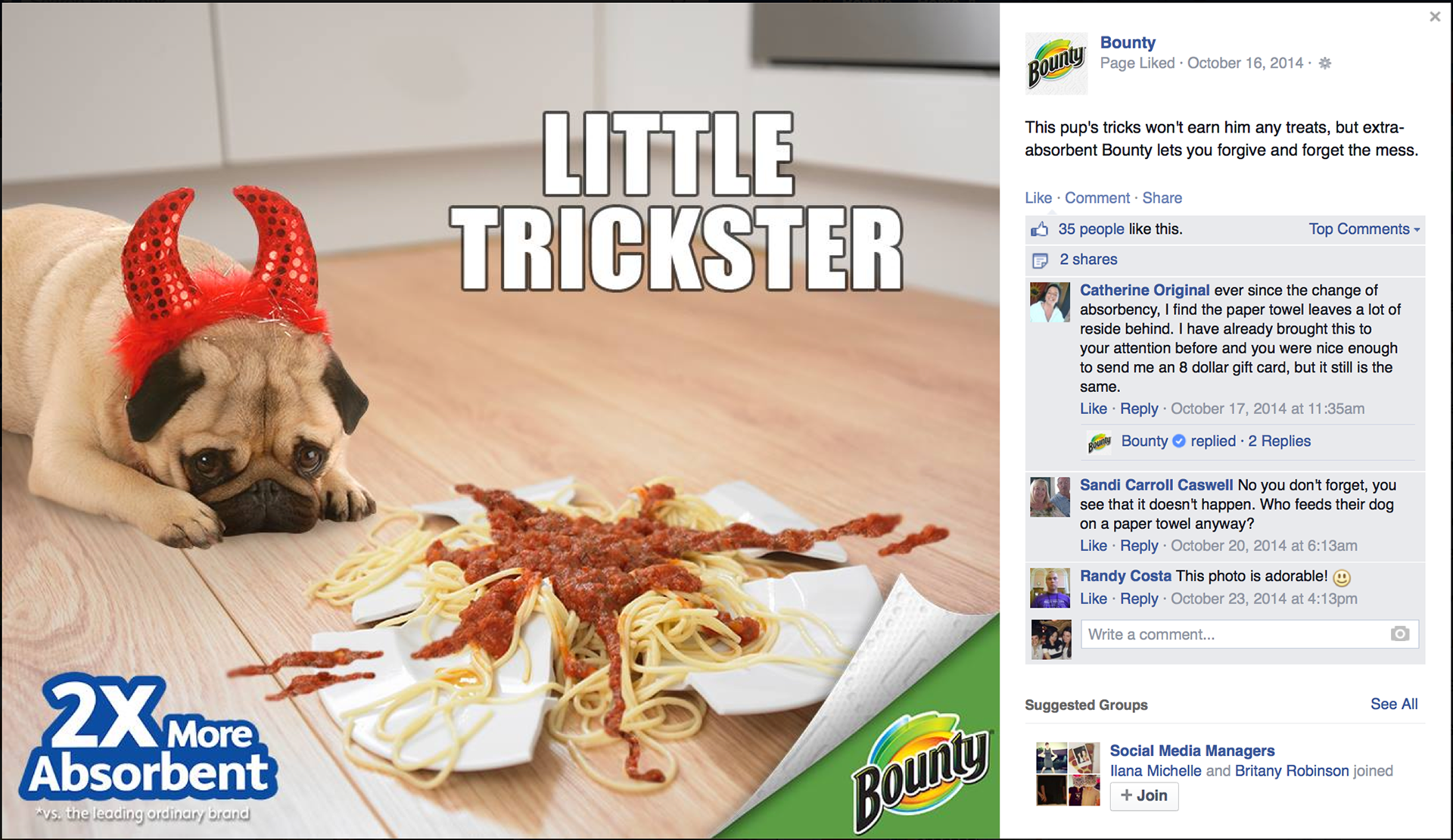Click the shares note icon

click(x=1040, y=260)
